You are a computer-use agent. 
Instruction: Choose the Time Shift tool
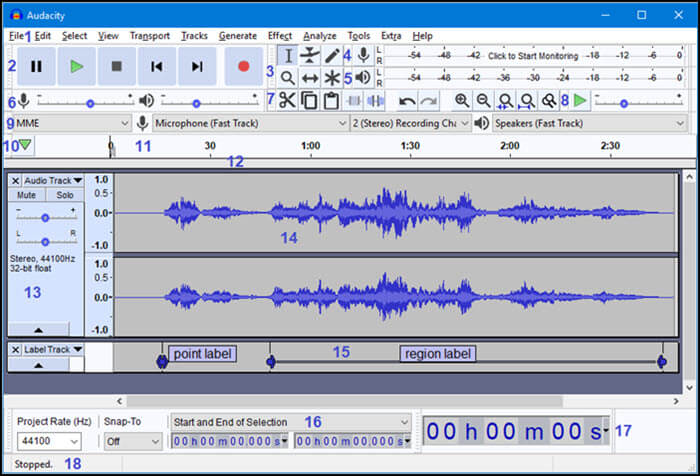click(x=310, y=77)
